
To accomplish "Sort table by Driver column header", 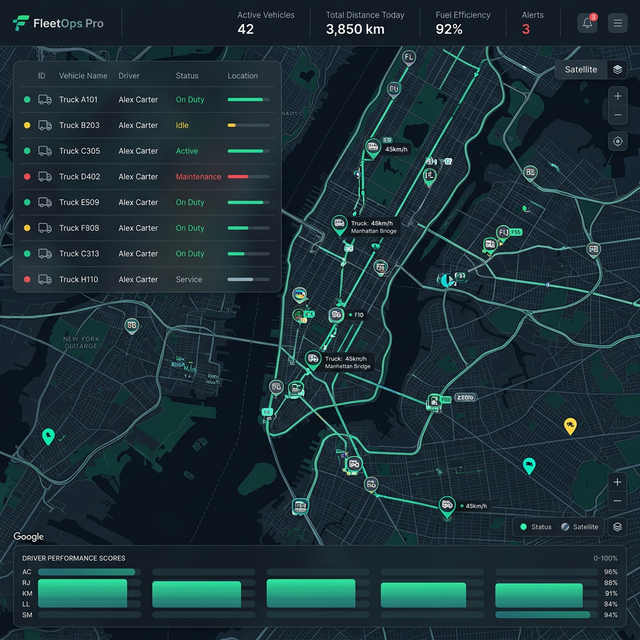I will click(129, 76).
